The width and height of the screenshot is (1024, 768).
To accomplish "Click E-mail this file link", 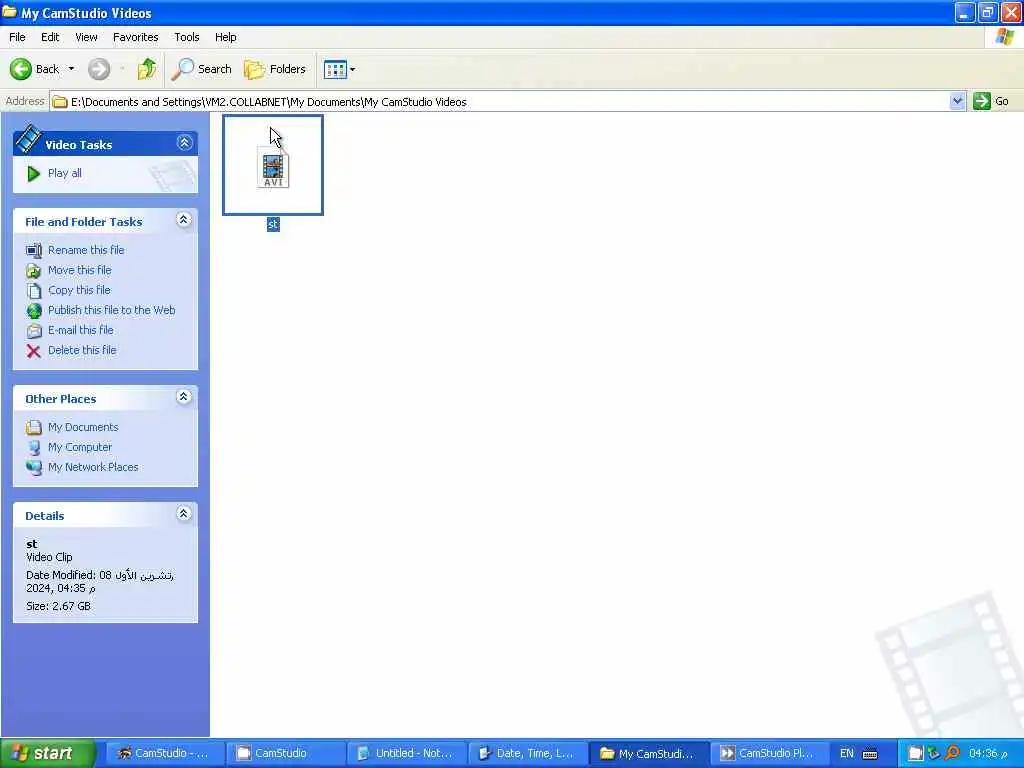I will tap(80, 330).
